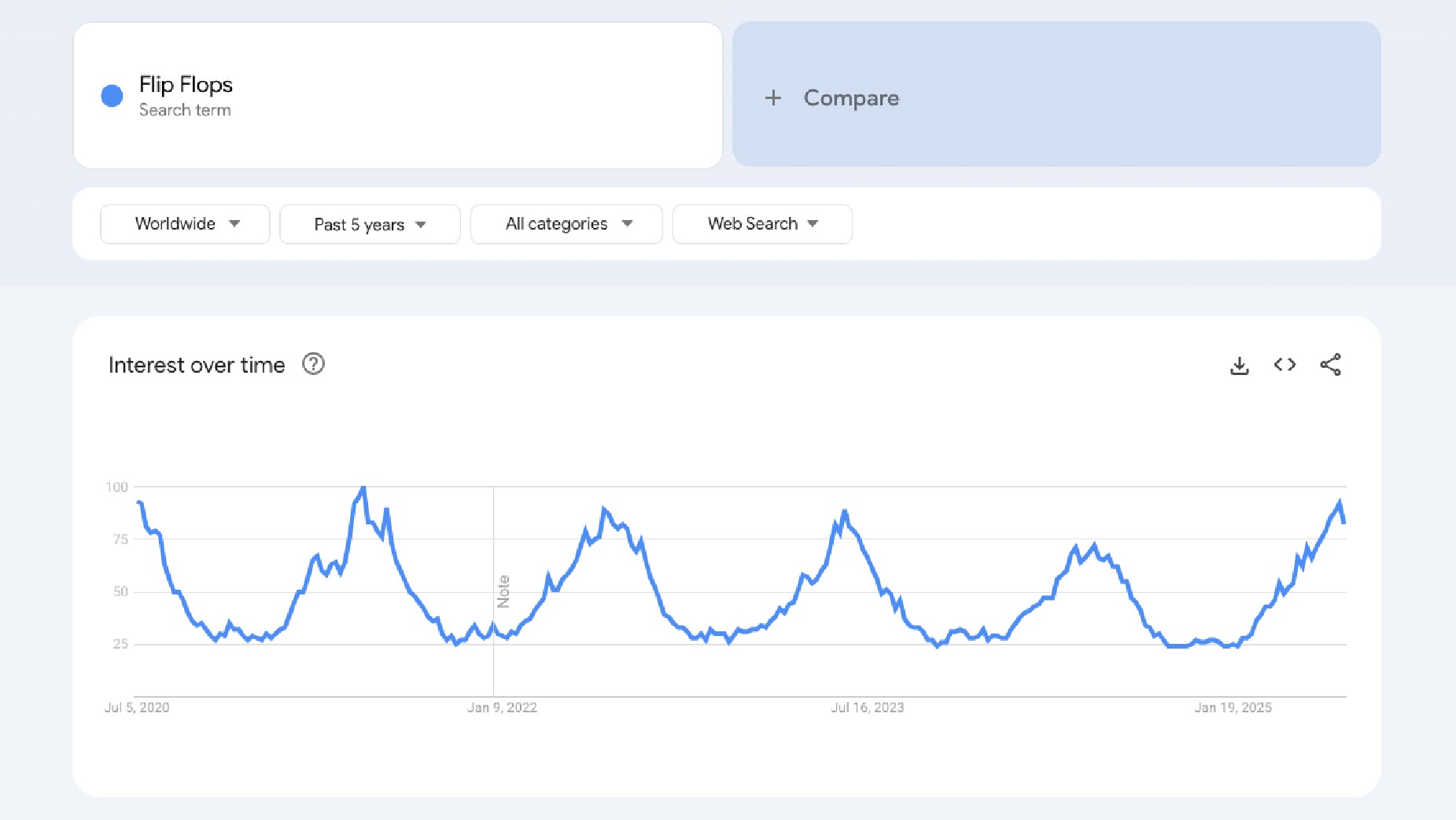This screenshot has height=820, width=1456.
Task: Open the Past 5 years time dropdown
Action: (x=370, y=224)
